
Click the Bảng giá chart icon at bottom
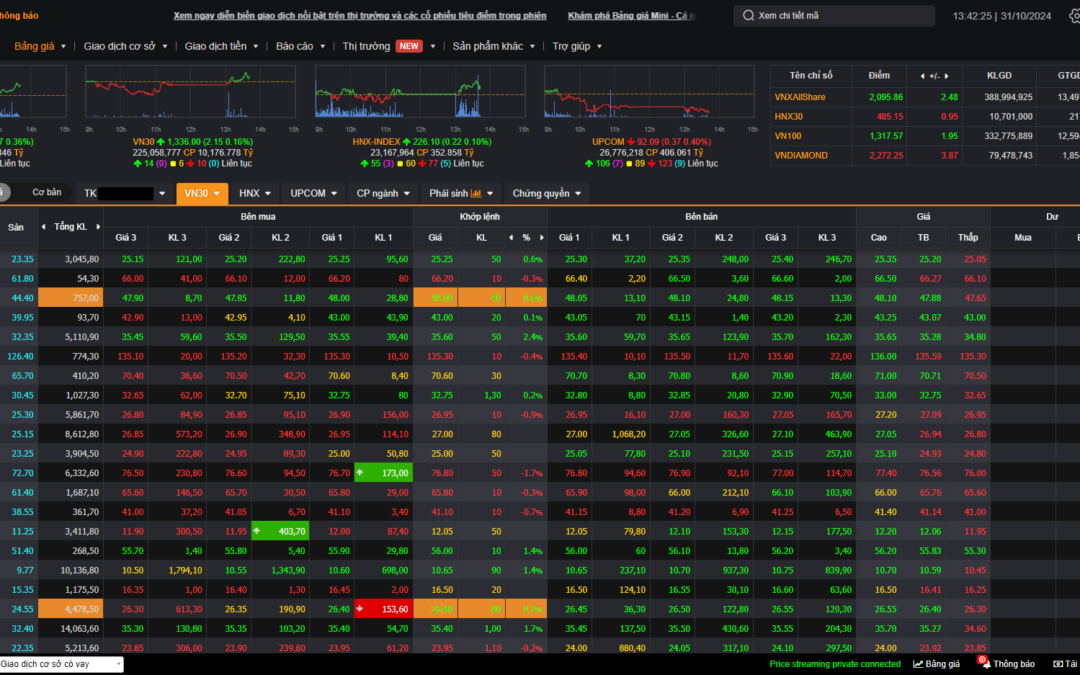point(919,664)
